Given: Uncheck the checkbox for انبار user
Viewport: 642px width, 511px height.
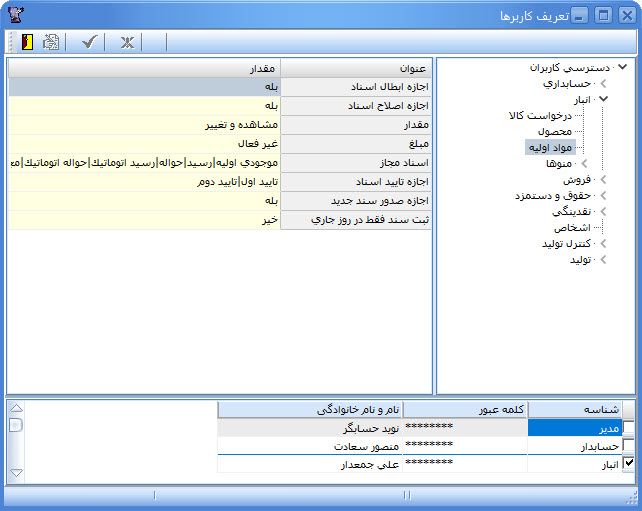Looking at the screenshot, I should pos(628,464).
